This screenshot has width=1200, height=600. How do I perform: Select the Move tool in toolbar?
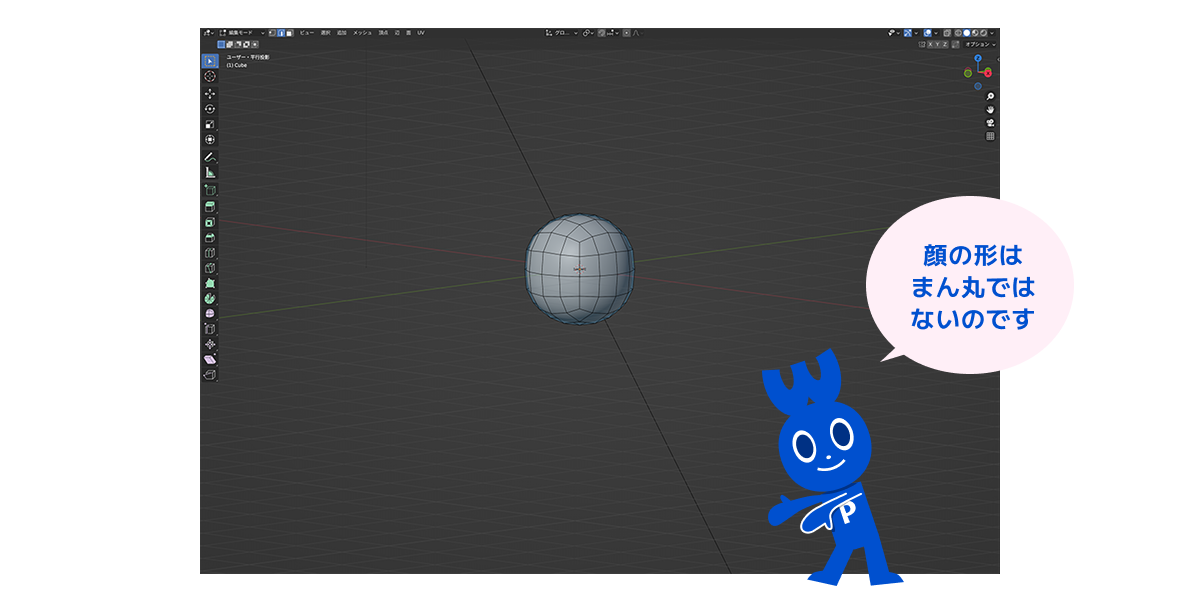coord(210,93)
